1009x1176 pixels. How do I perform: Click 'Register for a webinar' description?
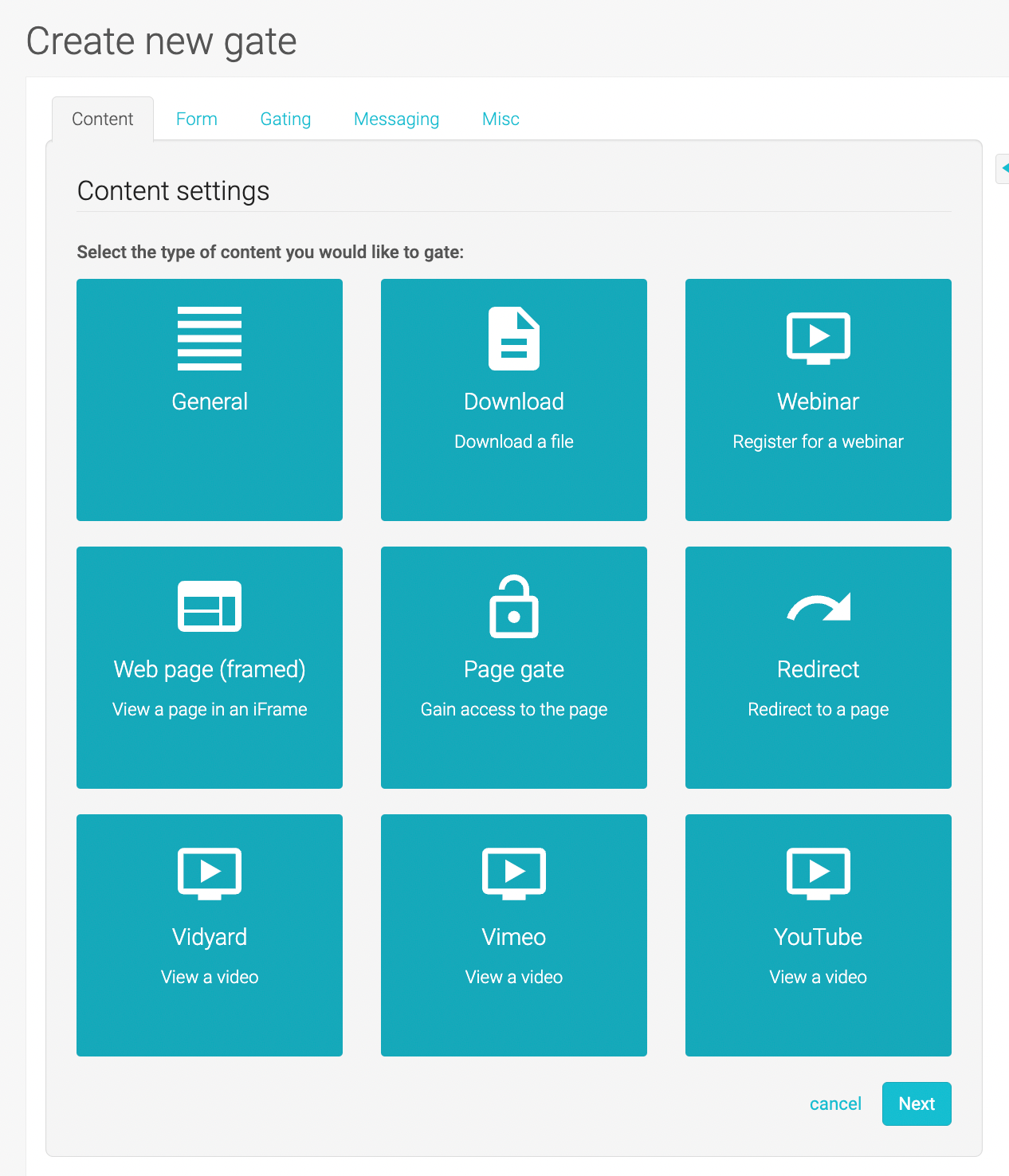(x=819, y=441)
